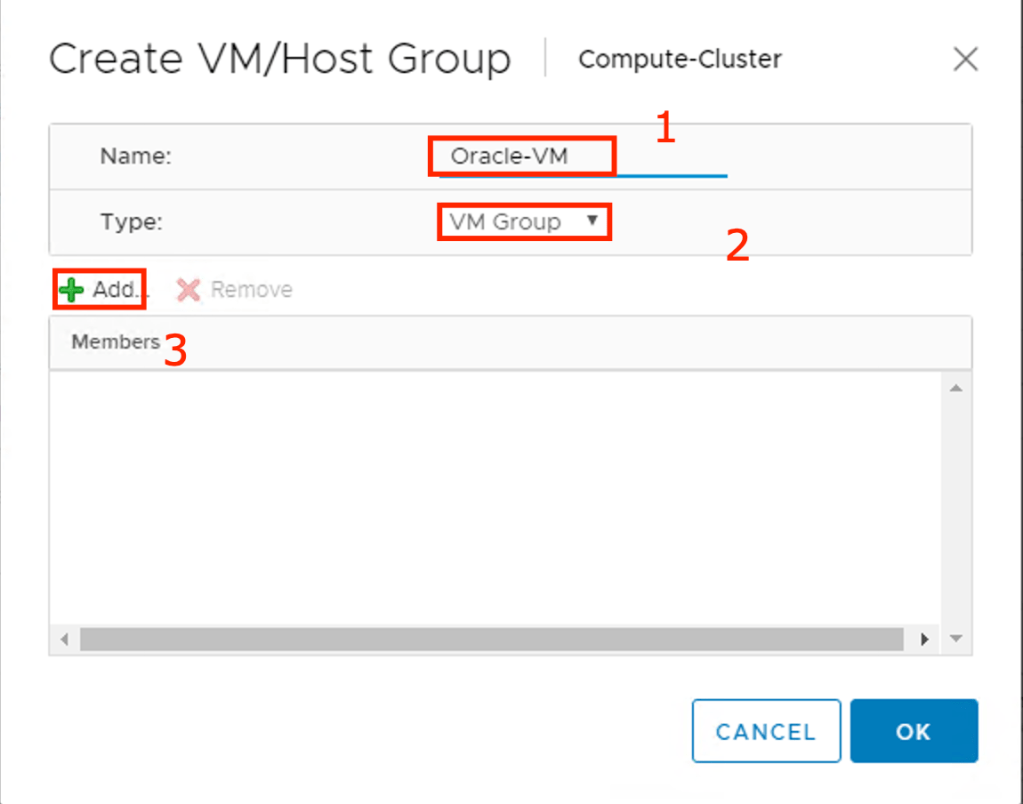Click the green plus Add icon
Screen dimensions: 1023x804
tap(71, 290)
